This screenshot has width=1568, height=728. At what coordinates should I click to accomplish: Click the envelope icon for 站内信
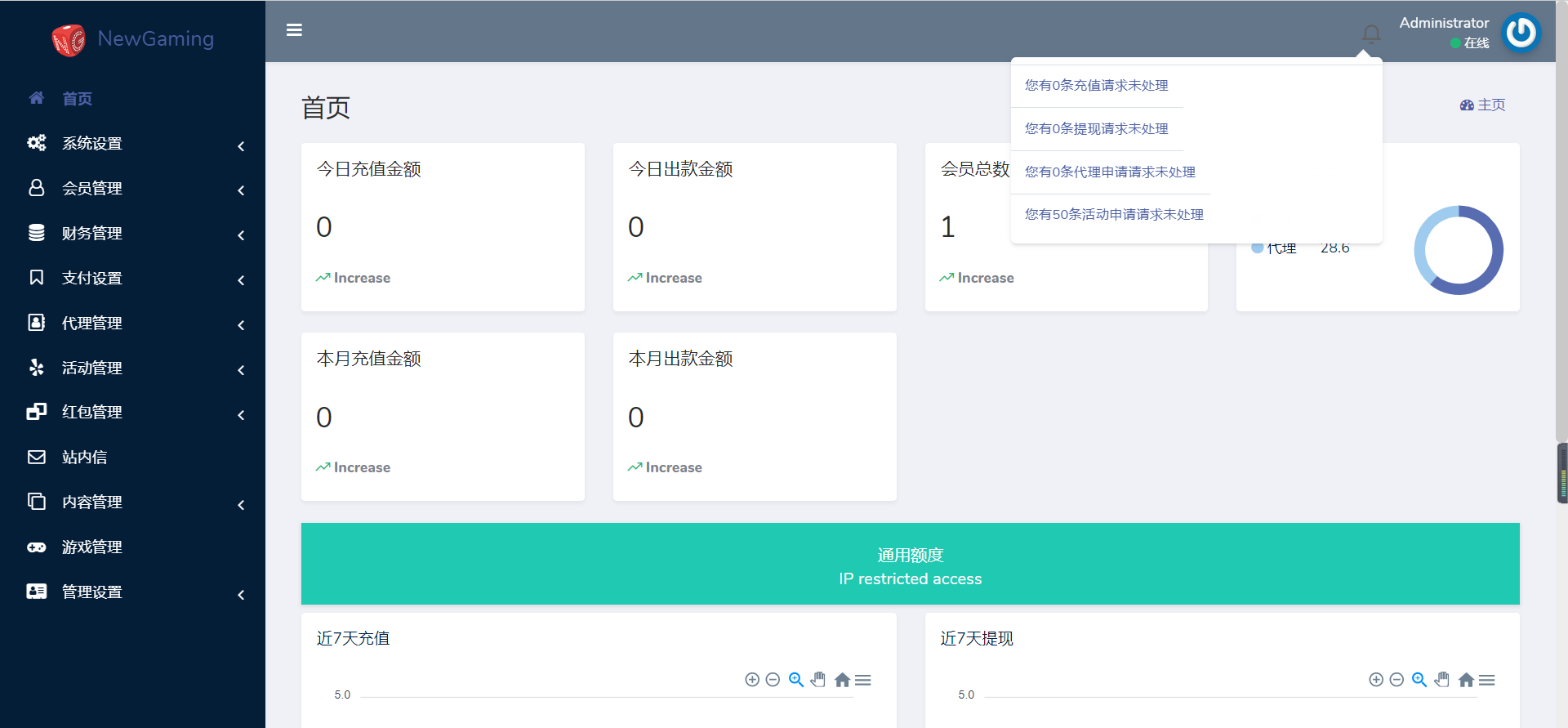pyautogui.click(x=37, y=457)
